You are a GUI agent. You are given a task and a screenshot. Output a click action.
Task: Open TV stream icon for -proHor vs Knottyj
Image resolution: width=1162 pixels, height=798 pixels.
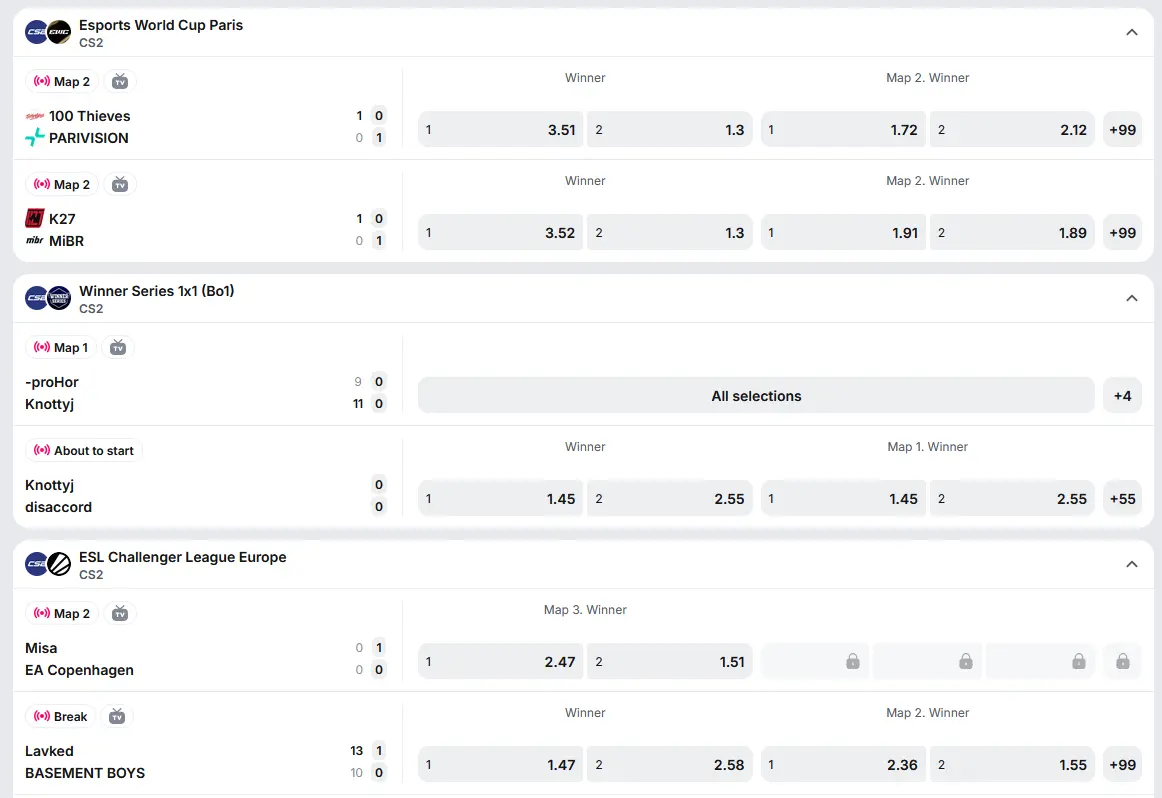(118, 348)
